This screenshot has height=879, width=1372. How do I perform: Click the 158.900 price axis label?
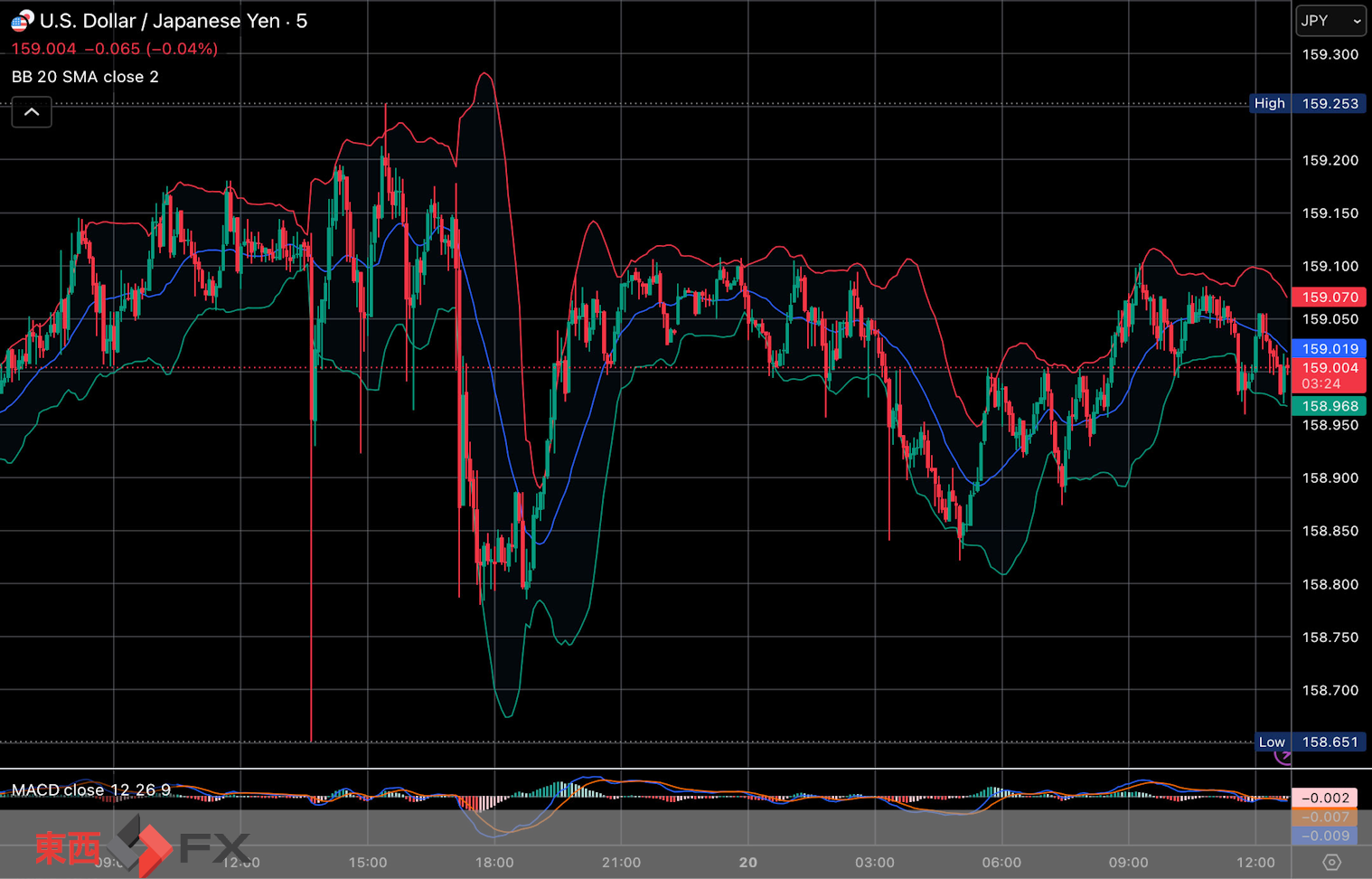pyautogui.click(x=1330, y=478)
